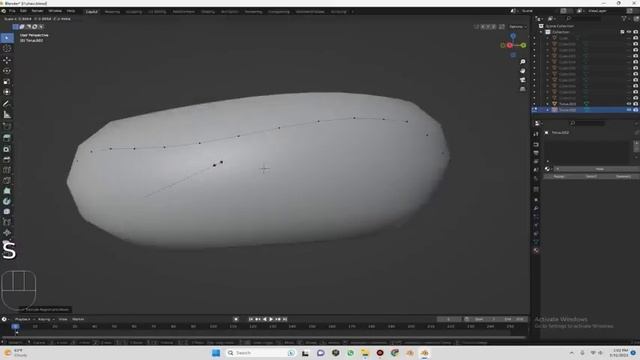The width and height of the screenshot is (640, 360).
Task: Toggle render camera icon on Collection row
Action: 636,32
